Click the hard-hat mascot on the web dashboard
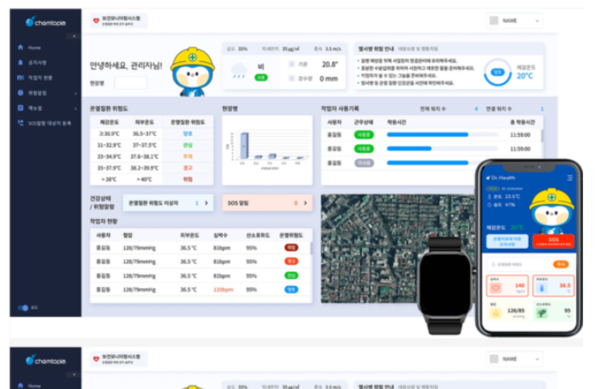600x389 pixels. (192, 72)
